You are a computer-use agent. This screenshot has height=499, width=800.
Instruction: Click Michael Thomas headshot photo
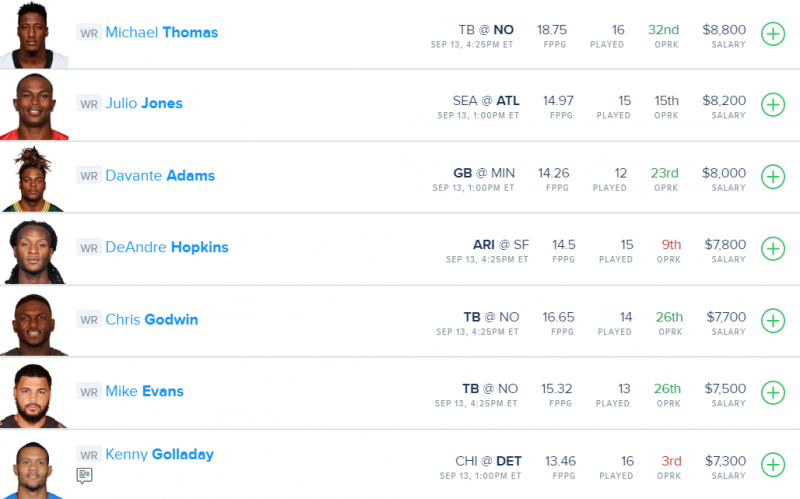(34, 34)
